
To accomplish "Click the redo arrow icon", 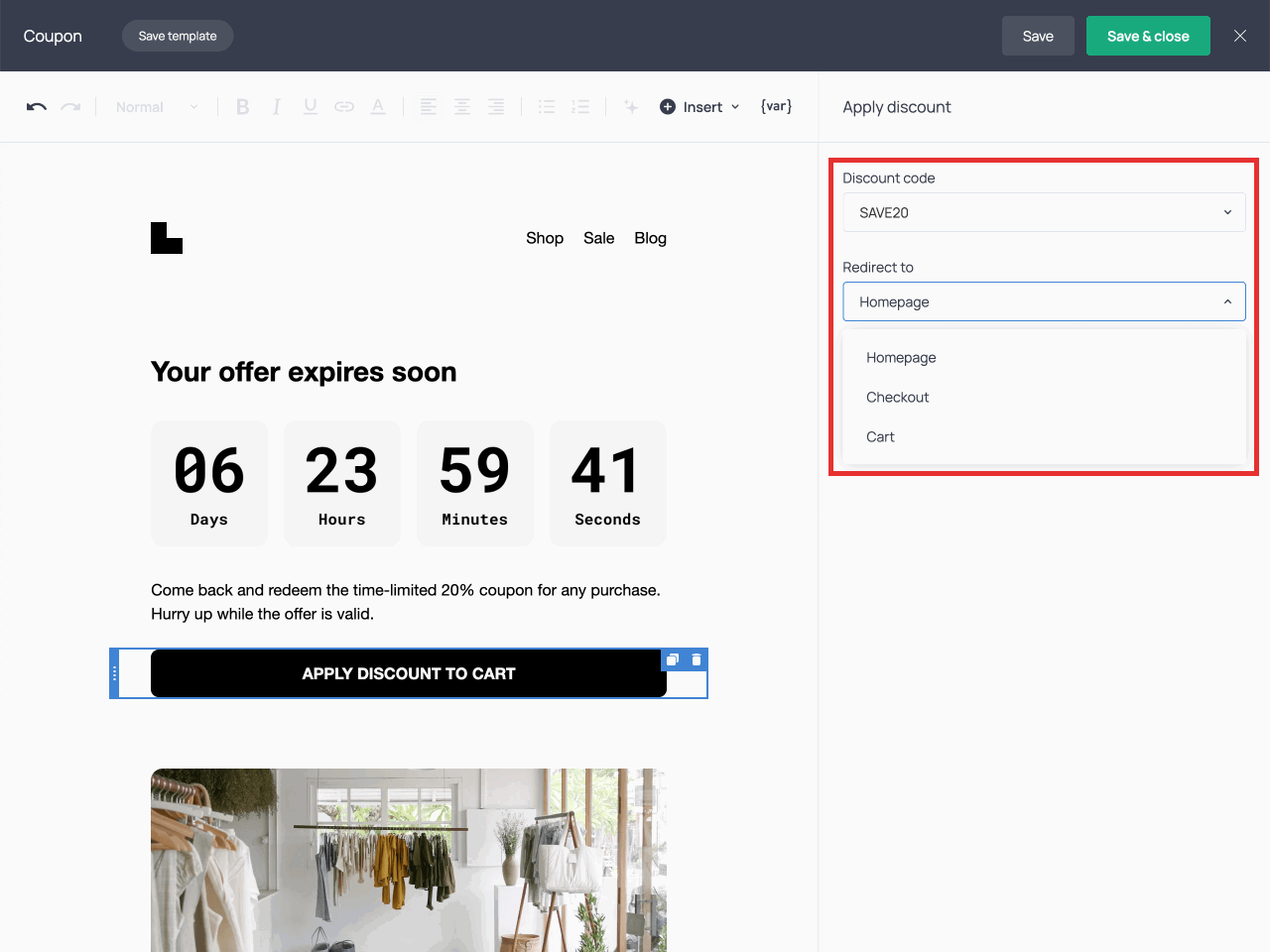I will pos(70,107).
